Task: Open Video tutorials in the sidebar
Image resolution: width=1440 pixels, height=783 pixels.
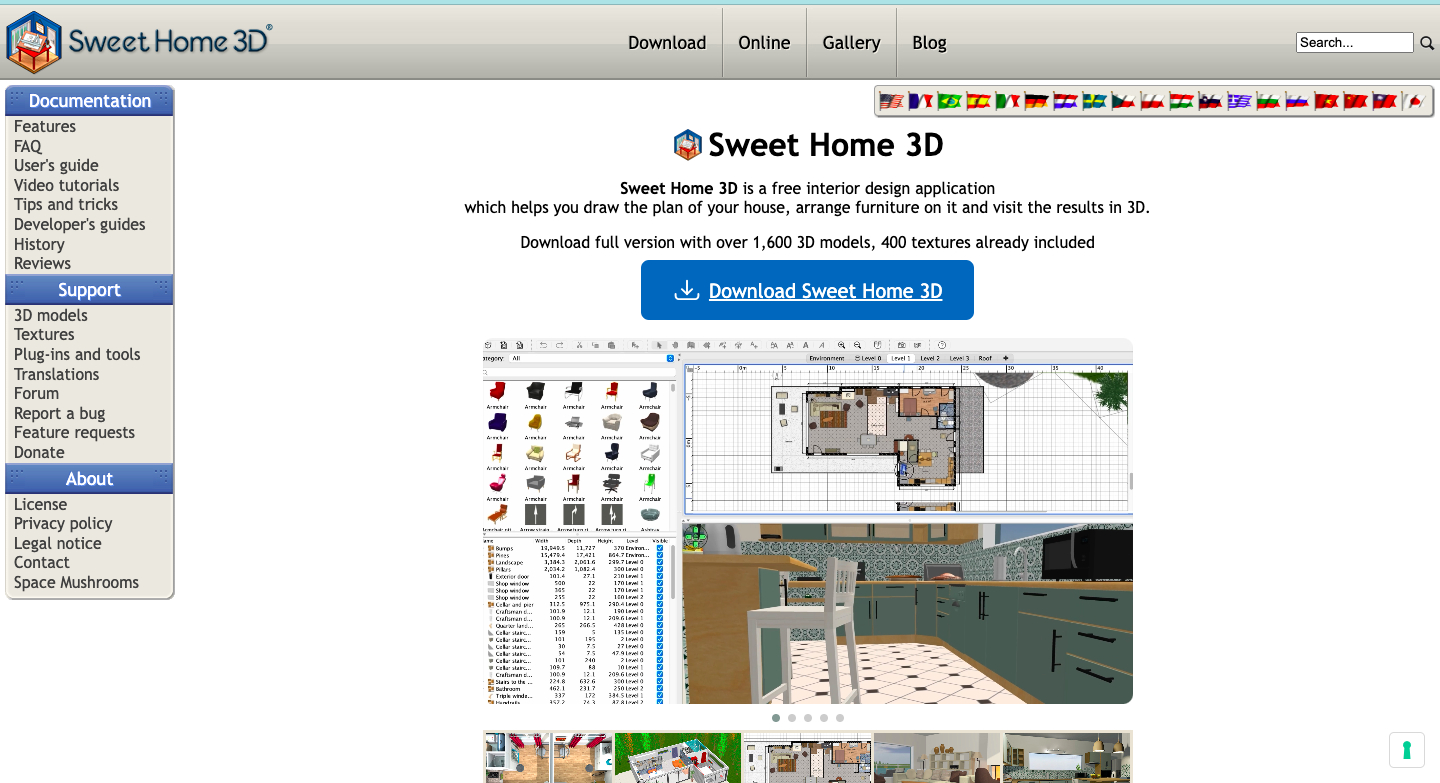Action: [66, 185]
